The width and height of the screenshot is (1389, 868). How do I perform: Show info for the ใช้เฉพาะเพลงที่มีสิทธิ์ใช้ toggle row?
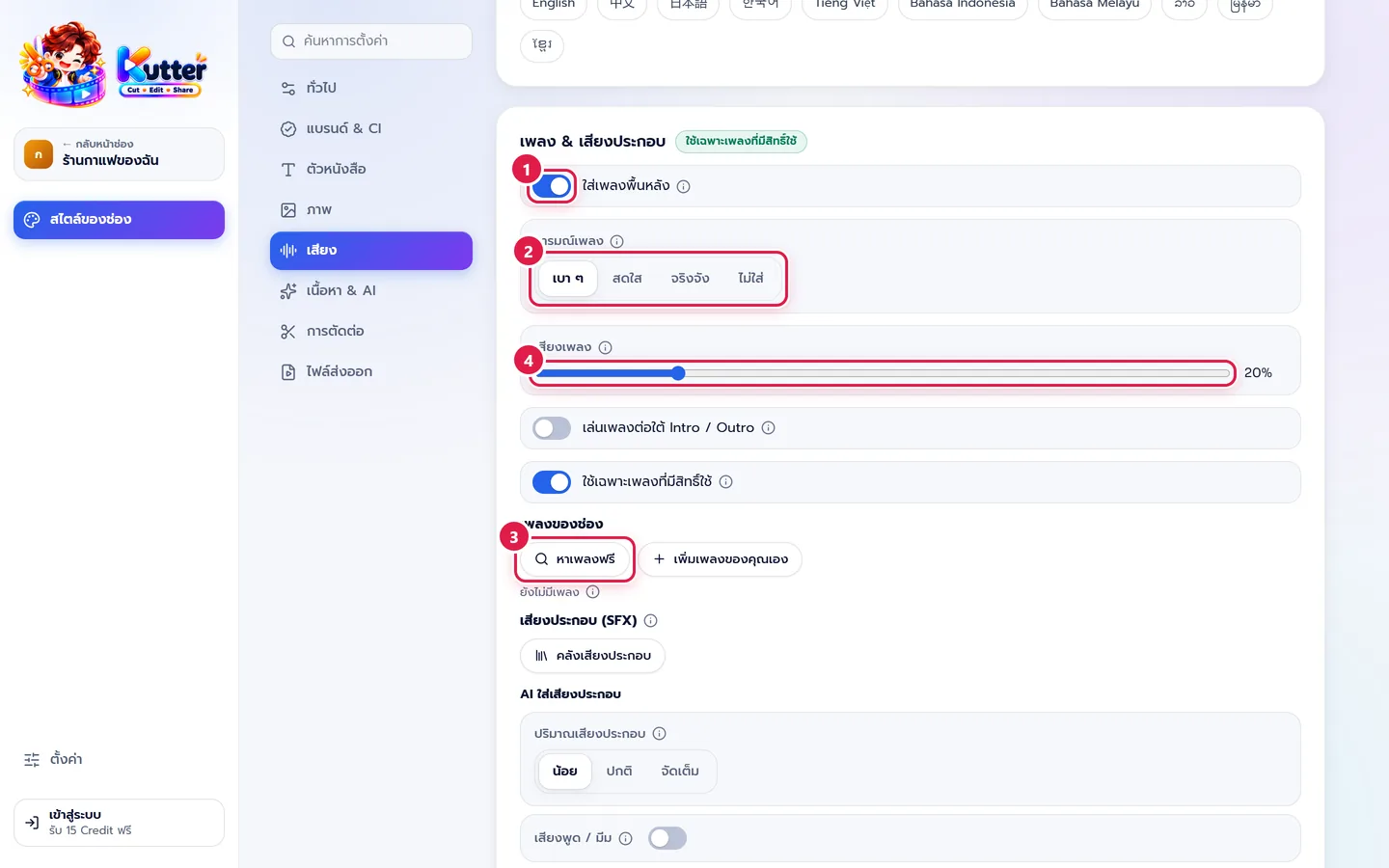pos(725,481)
